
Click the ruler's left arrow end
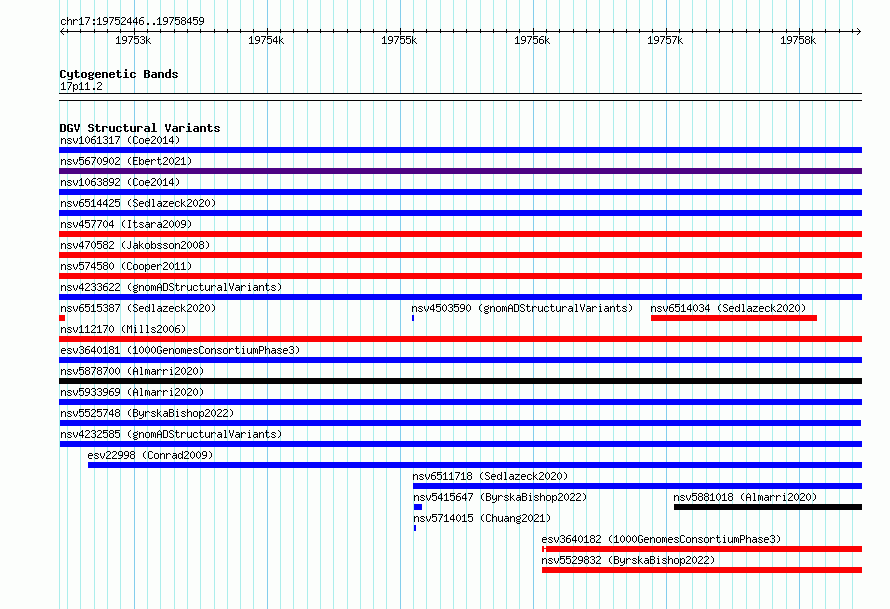(62, 32)
